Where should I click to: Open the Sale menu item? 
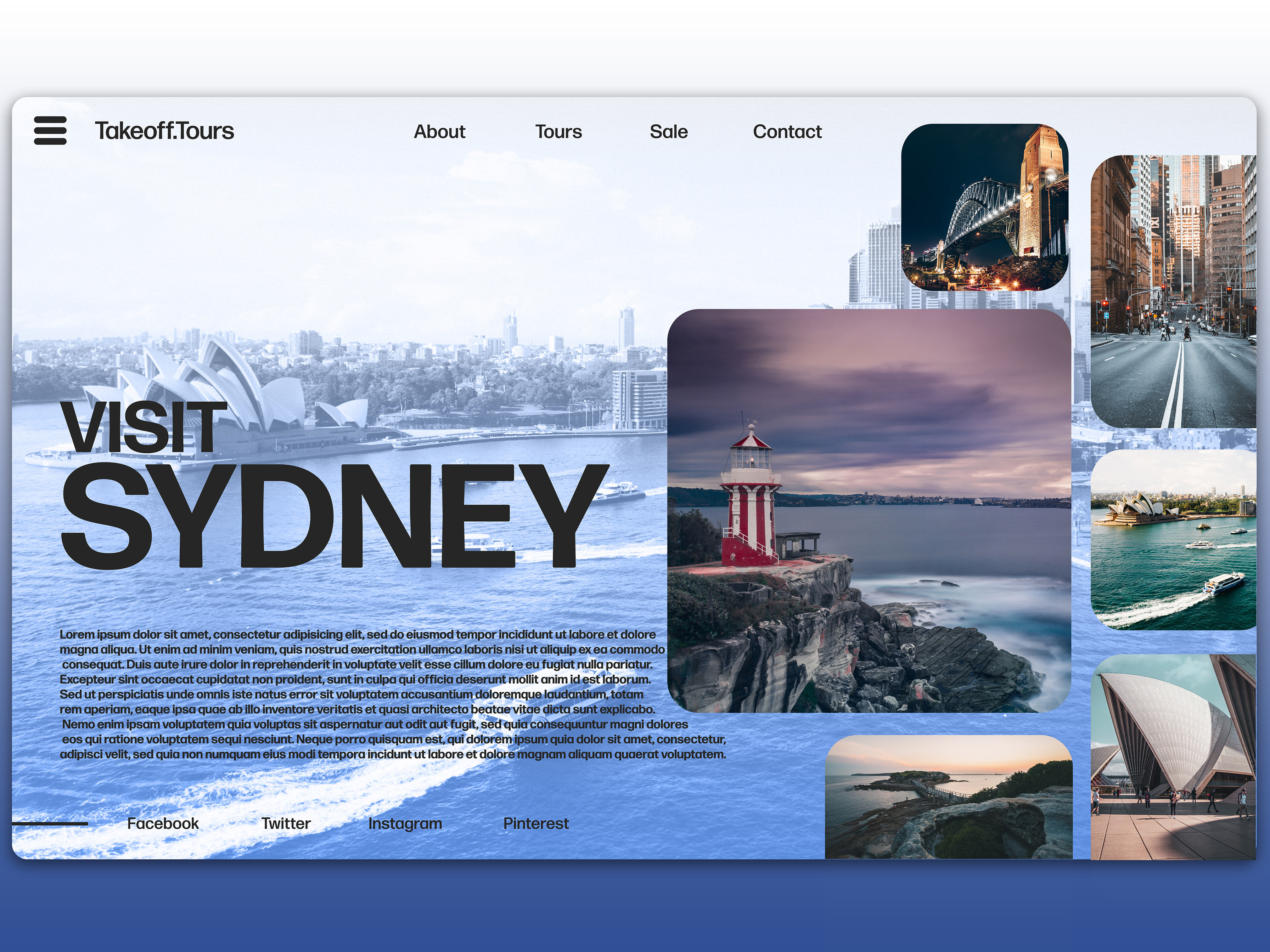[x=668, y=131]
